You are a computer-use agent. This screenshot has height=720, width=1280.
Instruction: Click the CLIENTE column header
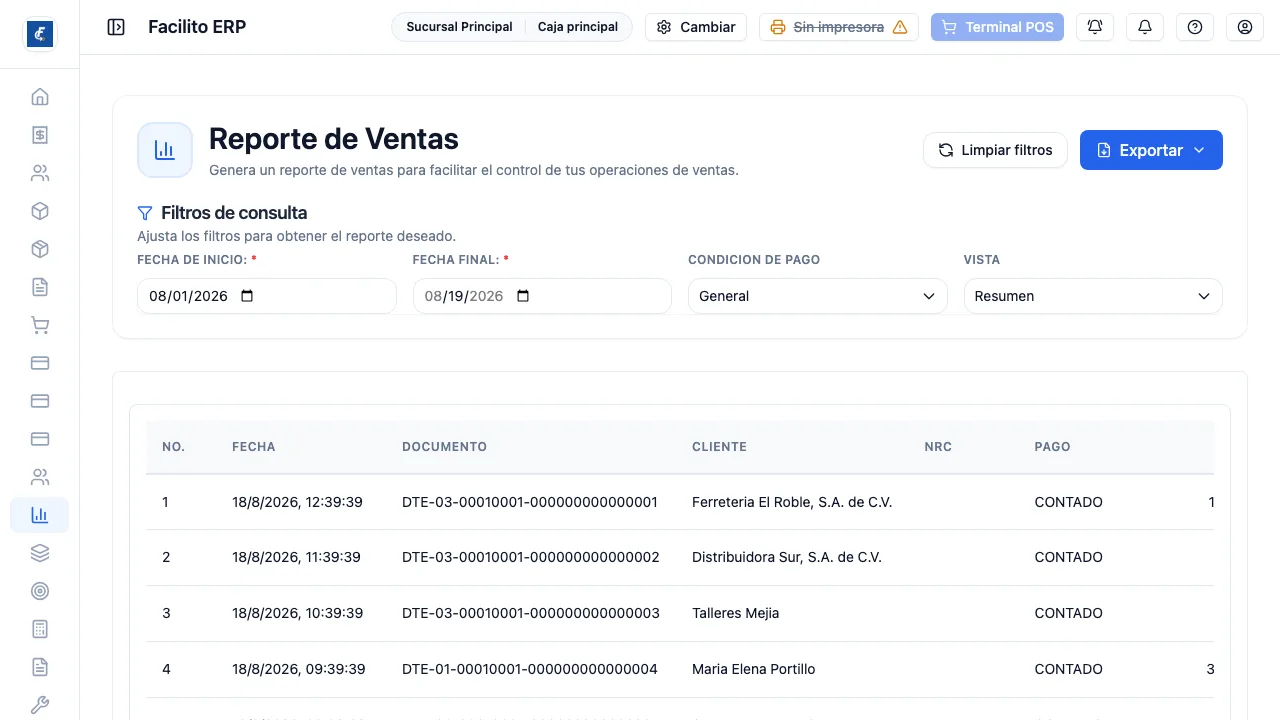[719, 447]
